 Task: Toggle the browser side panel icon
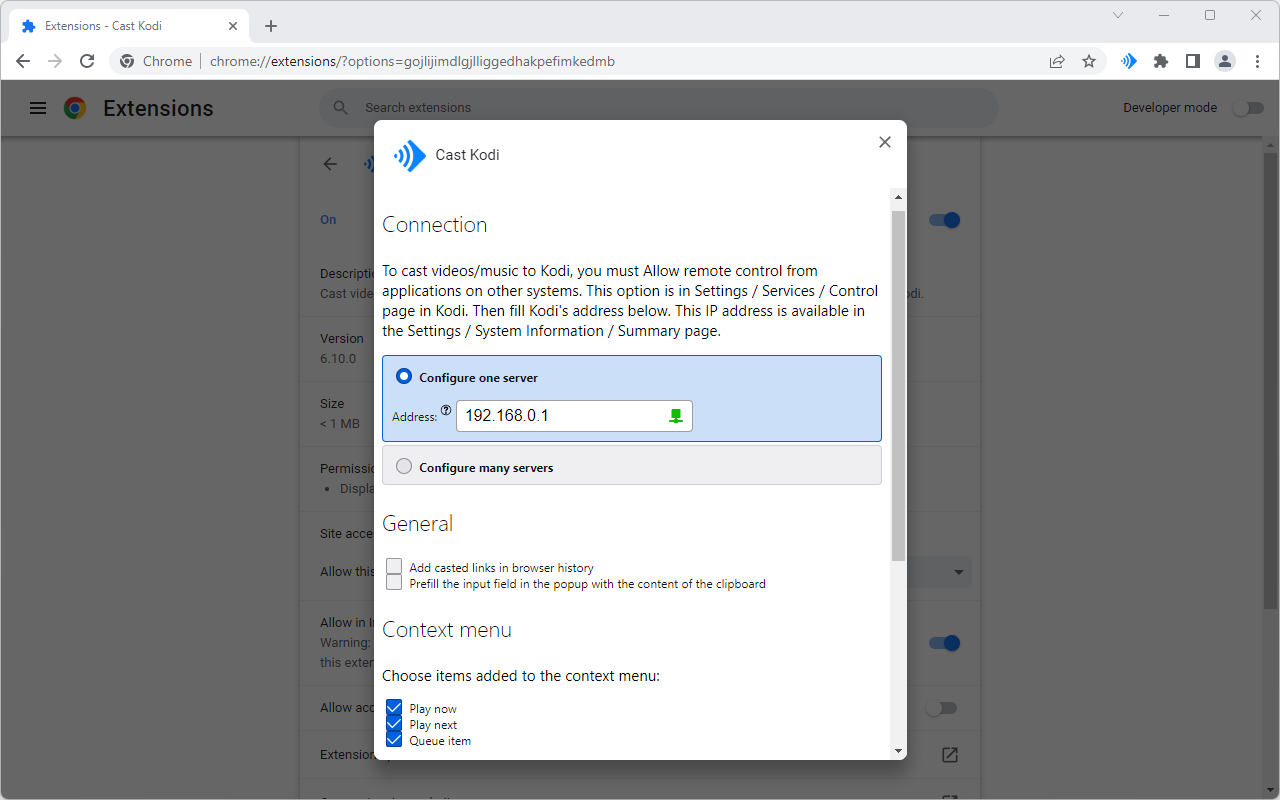click(x=1192, y=61)
